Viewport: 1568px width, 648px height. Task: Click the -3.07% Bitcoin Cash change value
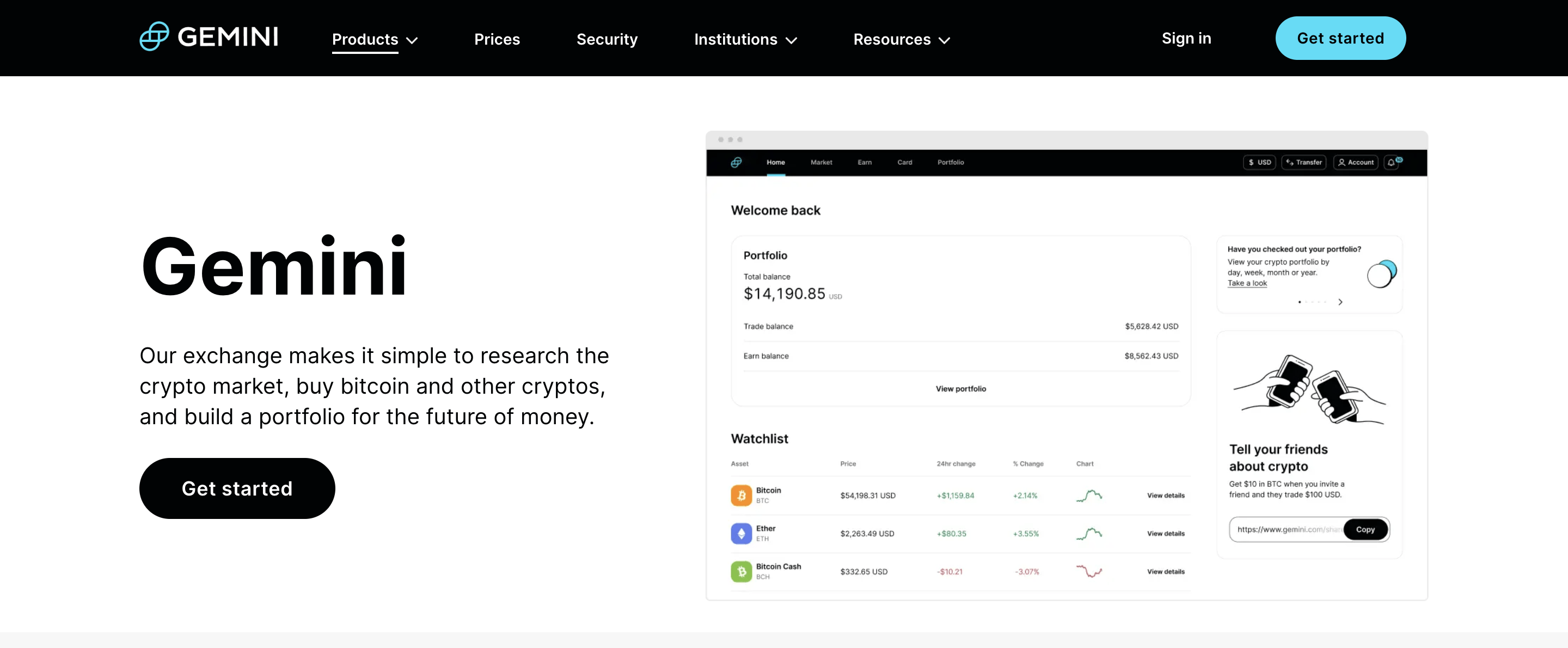[1027, 572]
